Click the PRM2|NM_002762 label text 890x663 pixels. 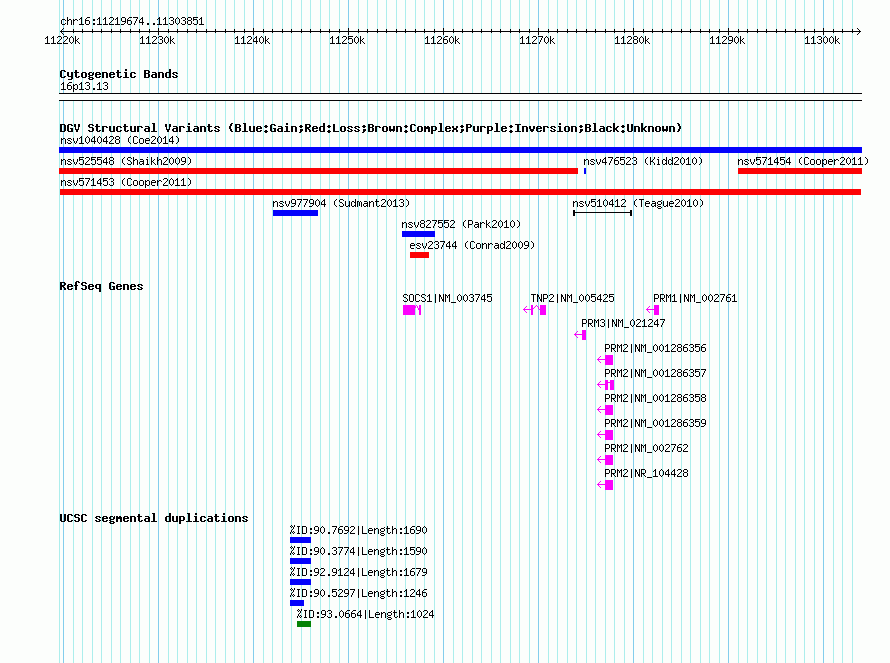[x=646, y=448]
